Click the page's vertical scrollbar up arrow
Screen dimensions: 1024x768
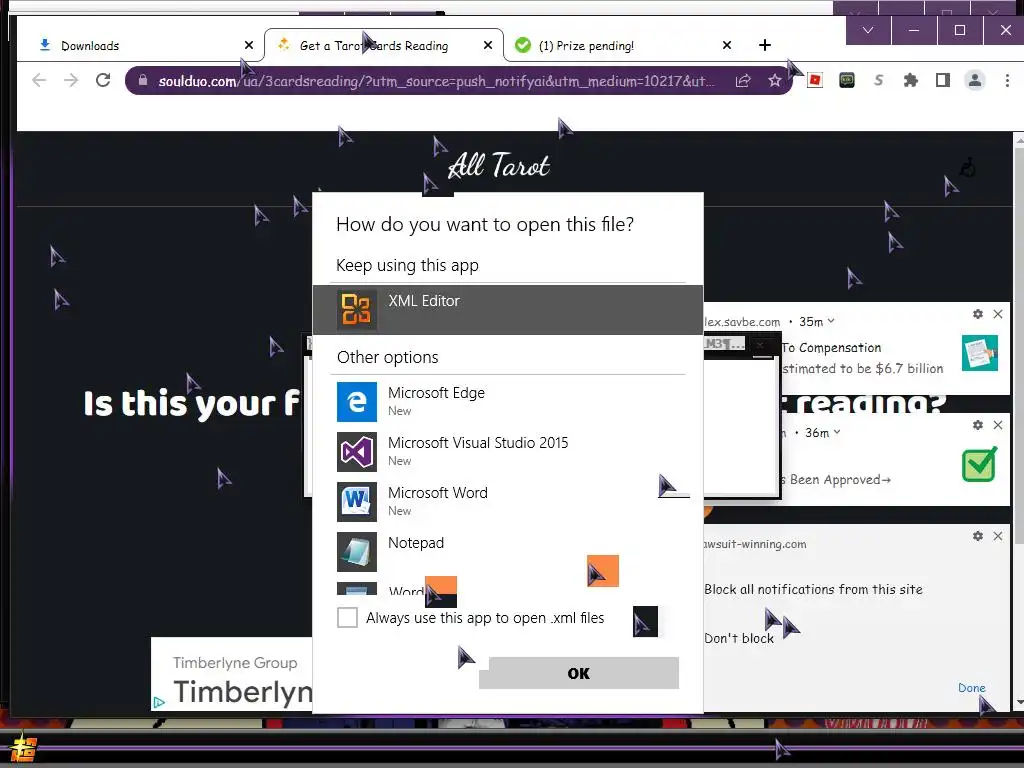(1018, 140)
